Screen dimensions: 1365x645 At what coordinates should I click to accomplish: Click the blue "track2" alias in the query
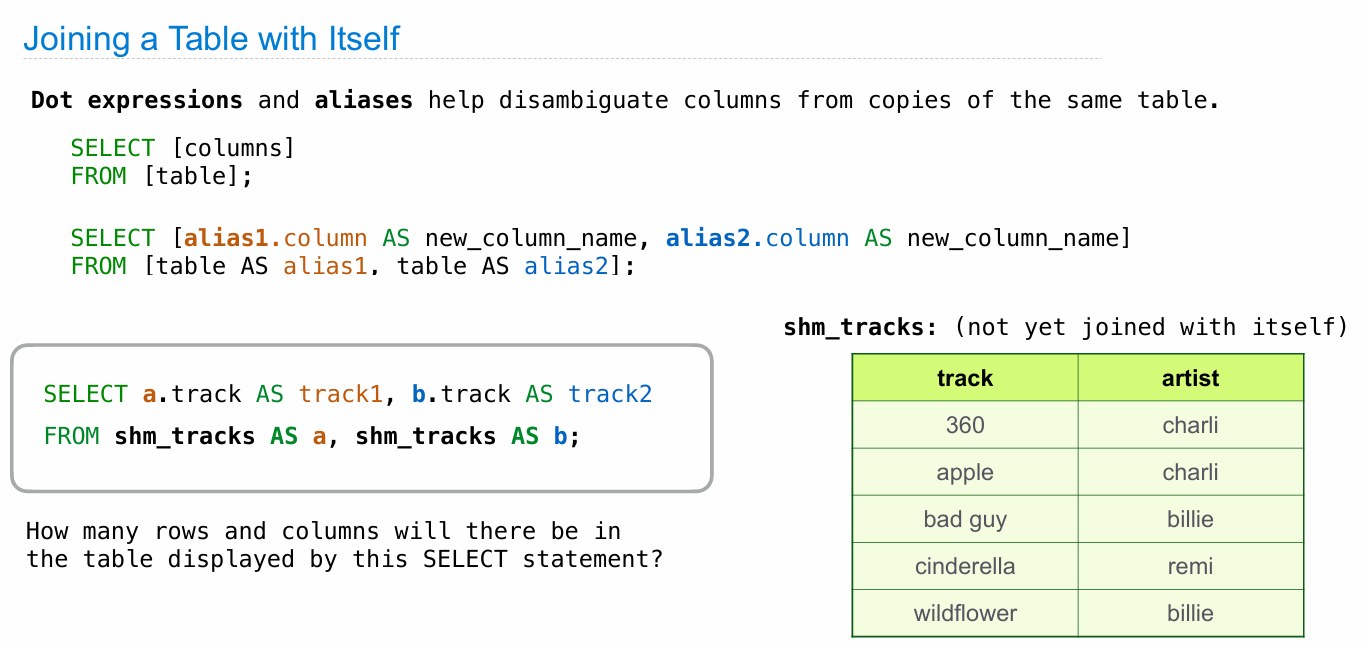coord(610,394)
